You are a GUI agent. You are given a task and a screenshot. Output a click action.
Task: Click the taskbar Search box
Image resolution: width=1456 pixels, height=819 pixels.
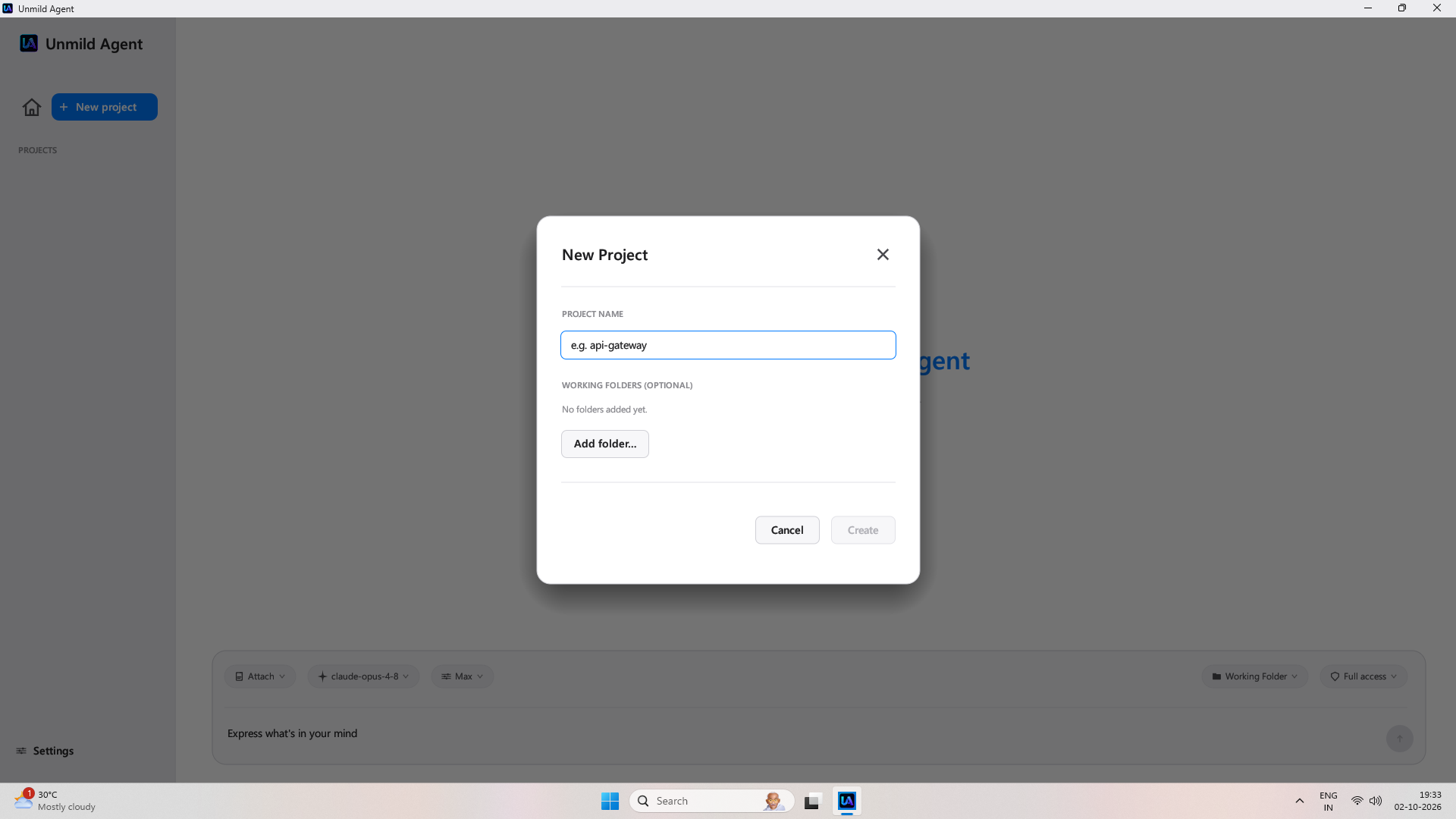point(711,801)
